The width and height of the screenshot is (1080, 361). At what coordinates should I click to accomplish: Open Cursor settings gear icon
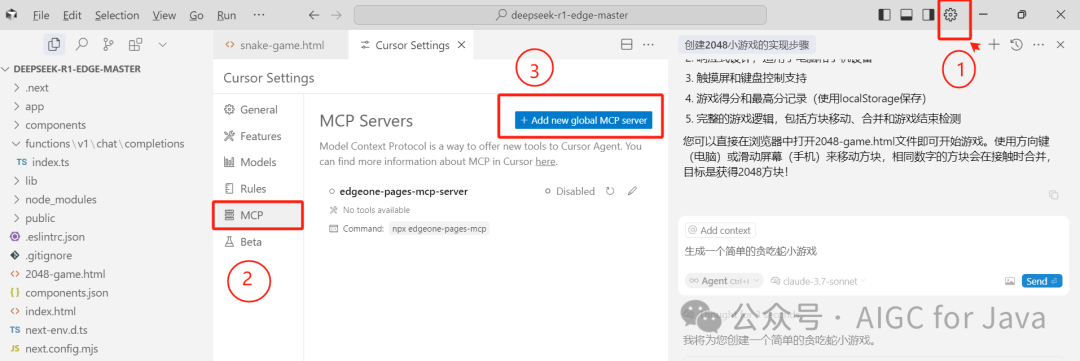[x=951, y=14]
